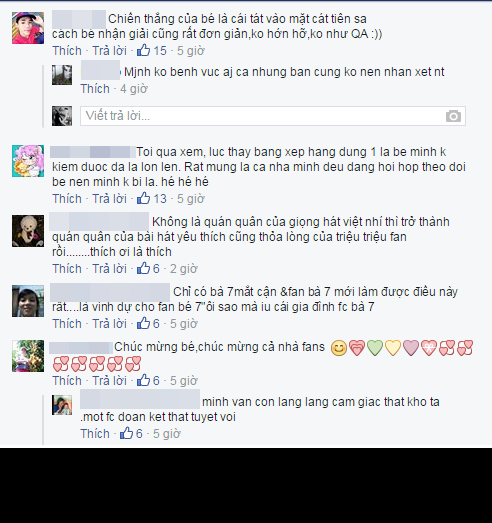
Task: Like the Chiến thắng của bé comment
Action: (67, 51)
